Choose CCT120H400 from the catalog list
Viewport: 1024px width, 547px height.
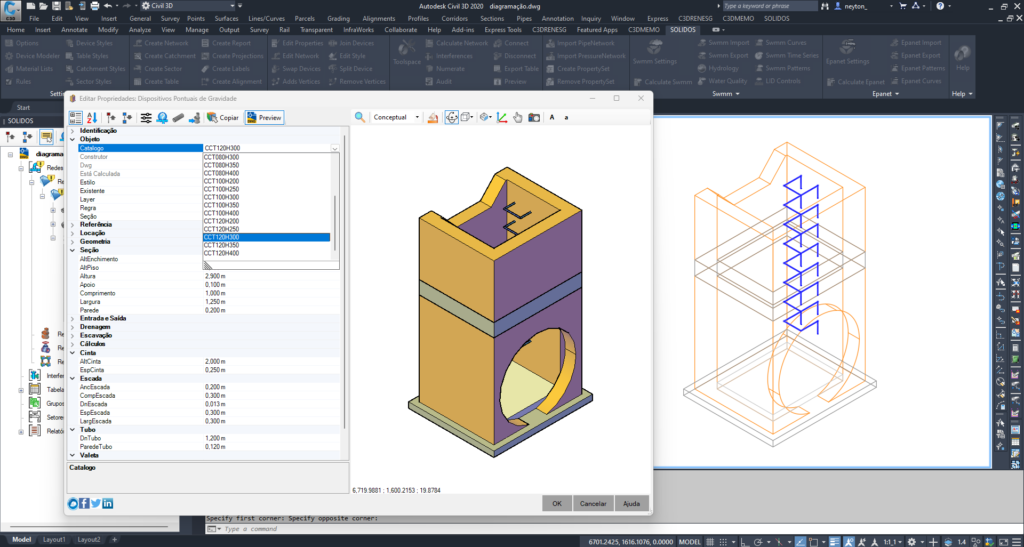click(x=266, y=253)
